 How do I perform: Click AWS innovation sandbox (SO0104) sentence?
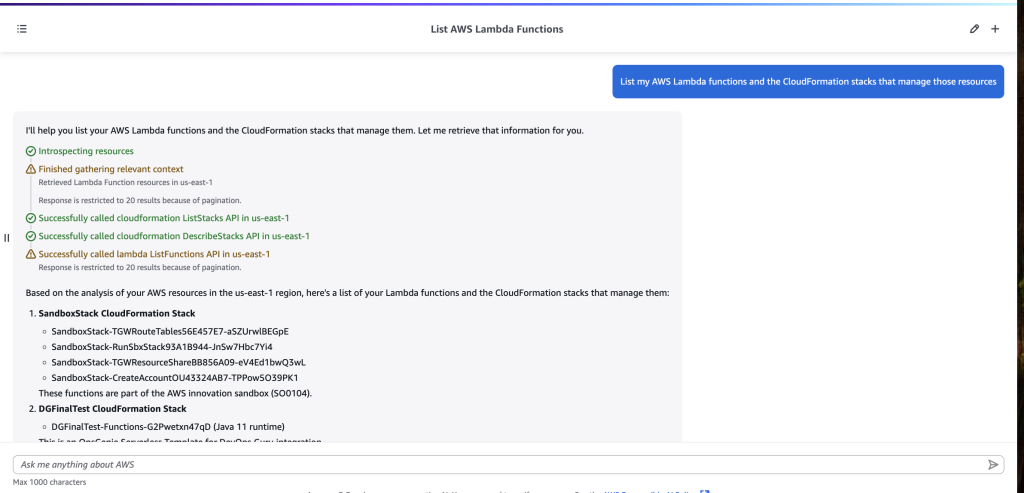tap(174, 393)
